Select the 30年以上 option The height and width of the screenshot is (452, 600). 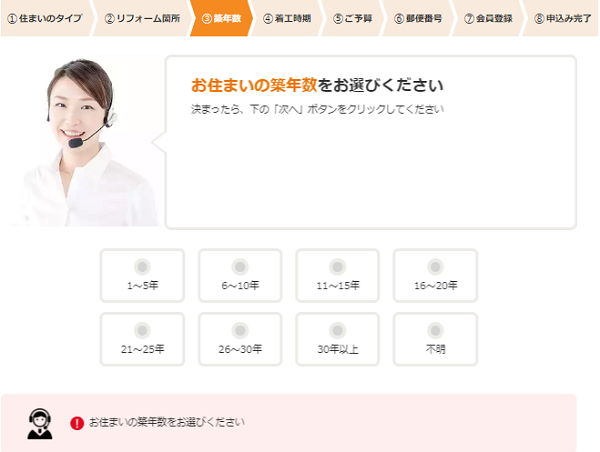338,339
